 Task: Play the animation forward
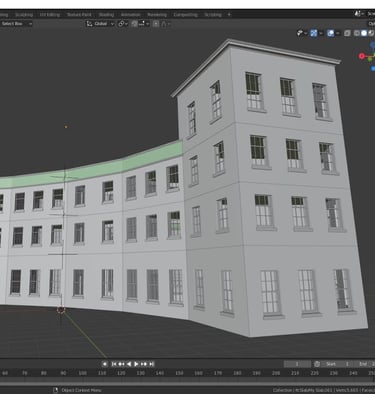click(136, 364)
